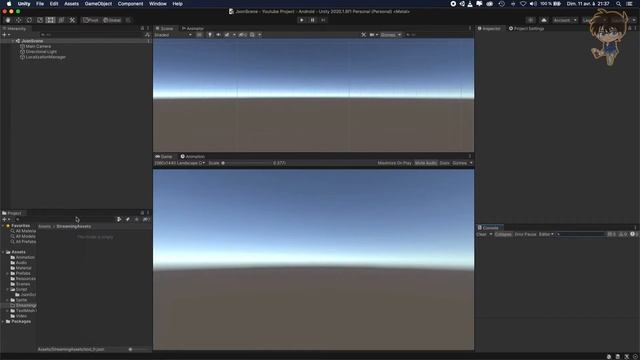Open Project search by label icon
Viewport: 640px width, 360px height.
click(128, 220)
